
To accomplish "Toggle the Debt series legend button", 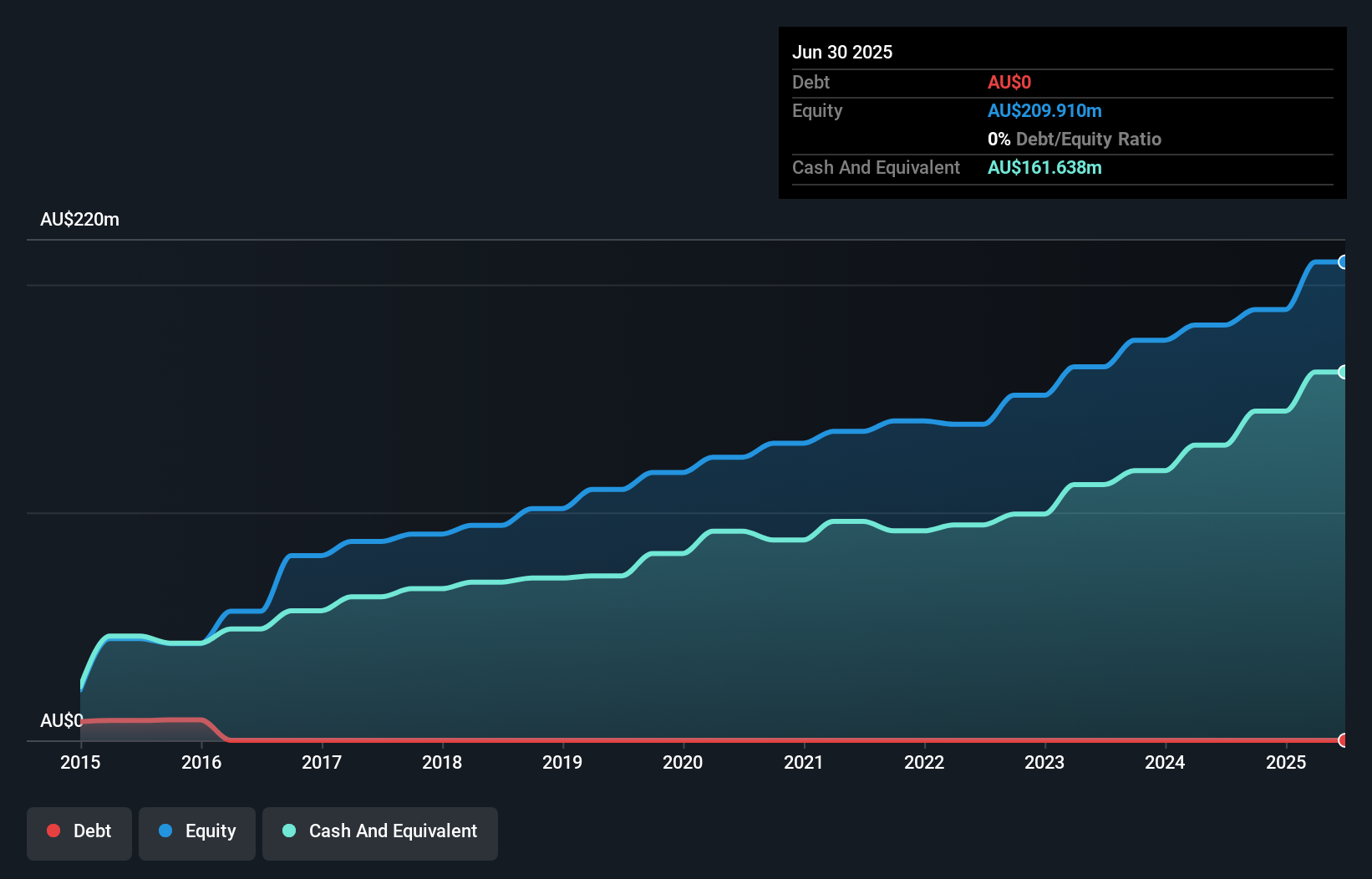I will tap(79, 833).
